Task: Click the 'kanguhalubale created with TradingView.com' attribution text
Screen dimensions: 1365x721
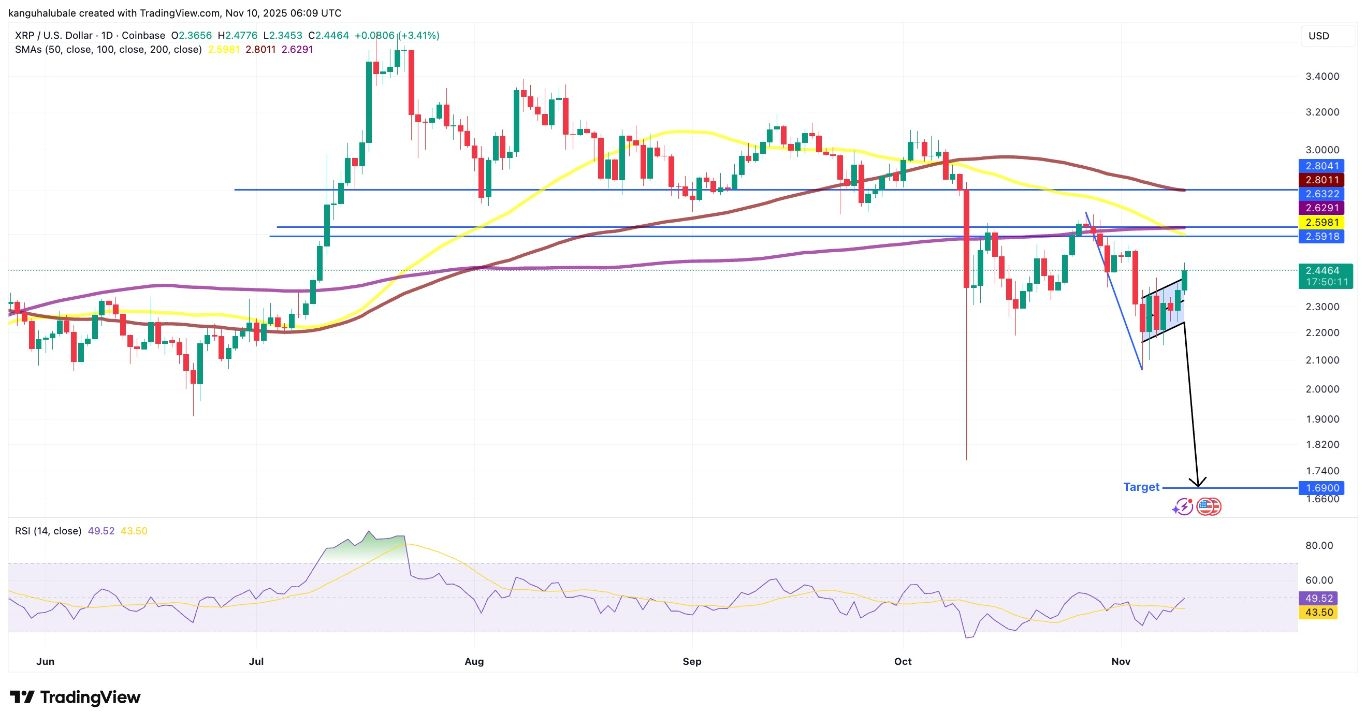Action: tap(117, 13)
